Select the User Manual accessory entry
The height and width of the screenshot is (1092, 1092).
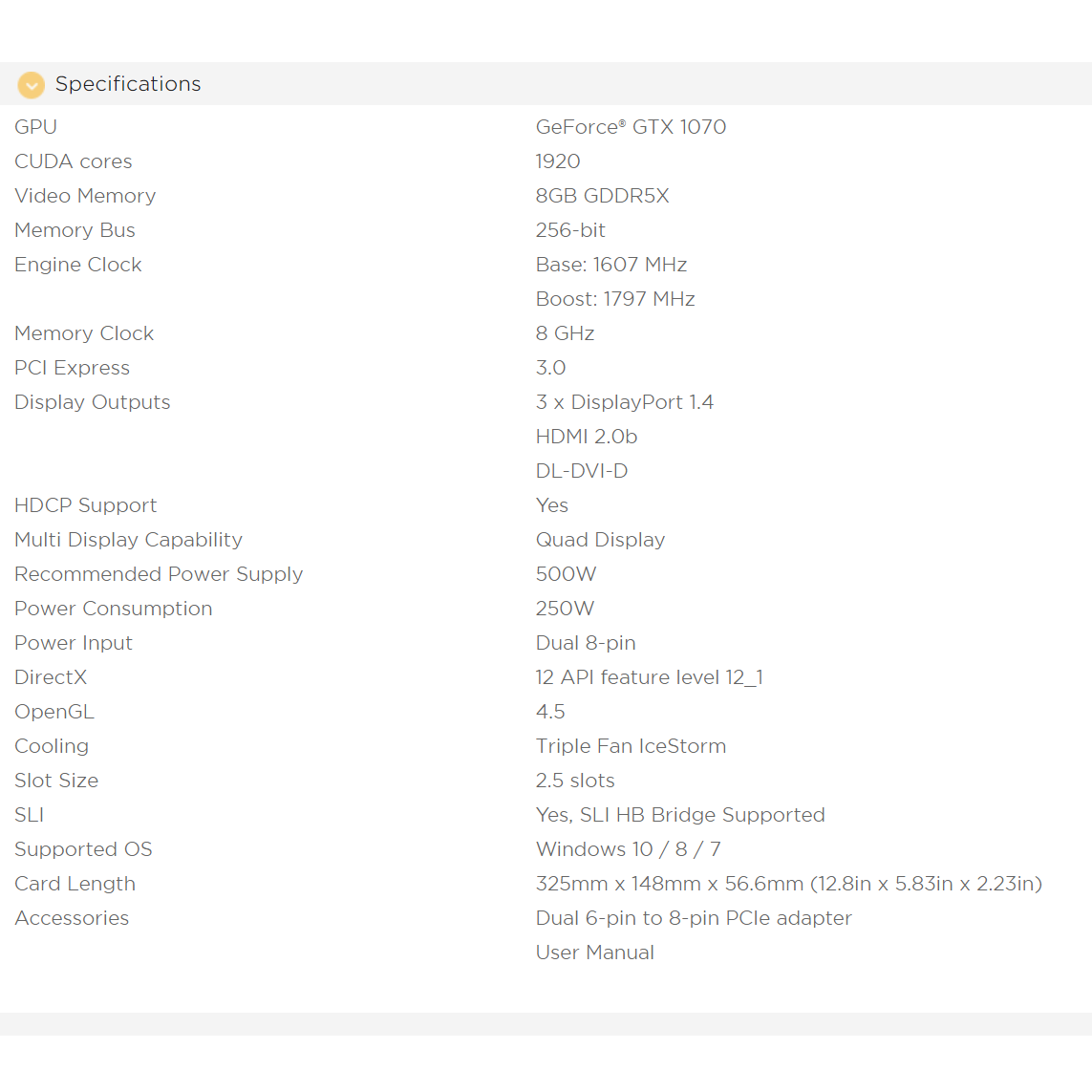click(595, 953)
